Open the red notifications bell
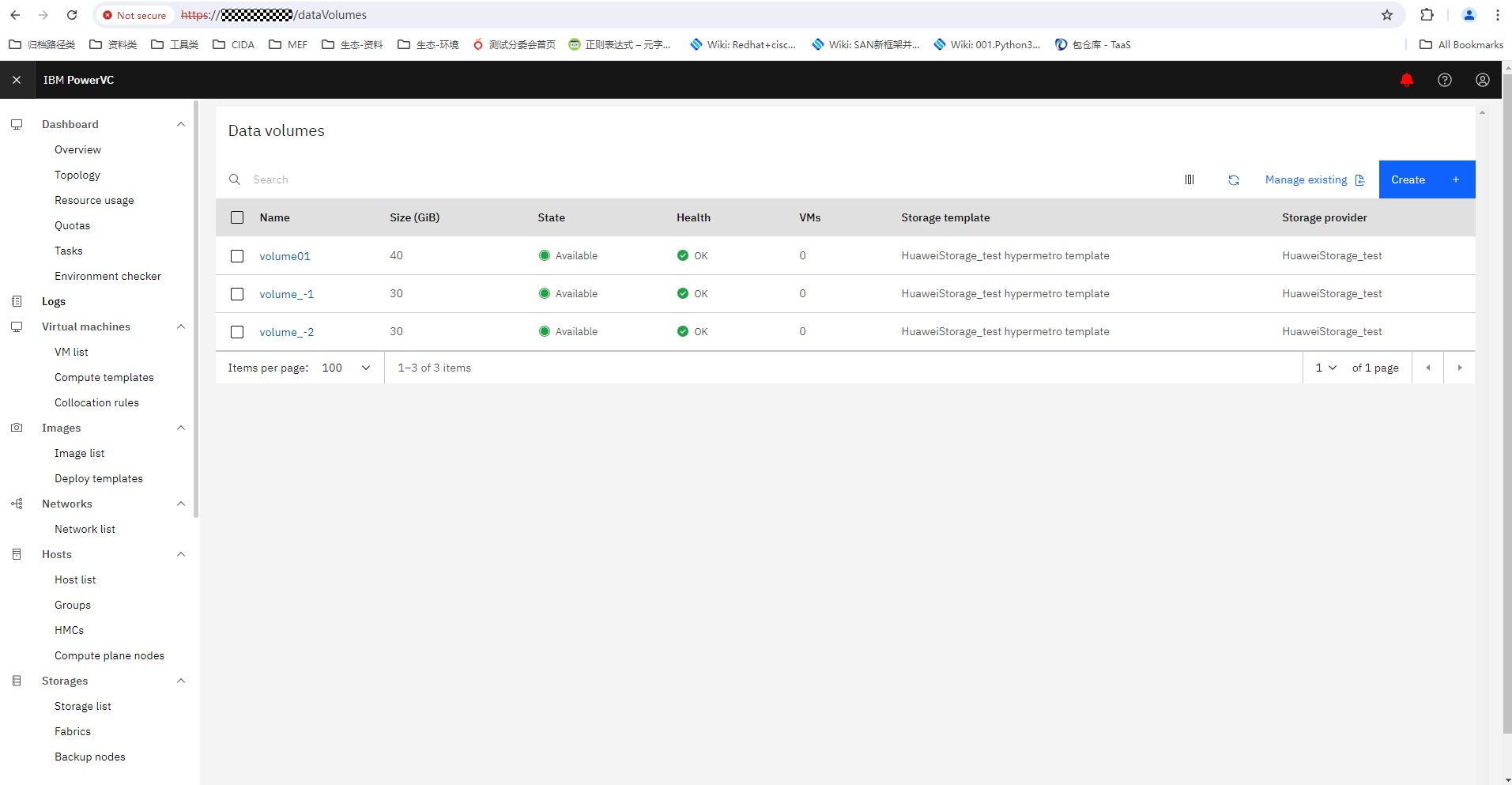1512x785 pixels. (1407, 80)
